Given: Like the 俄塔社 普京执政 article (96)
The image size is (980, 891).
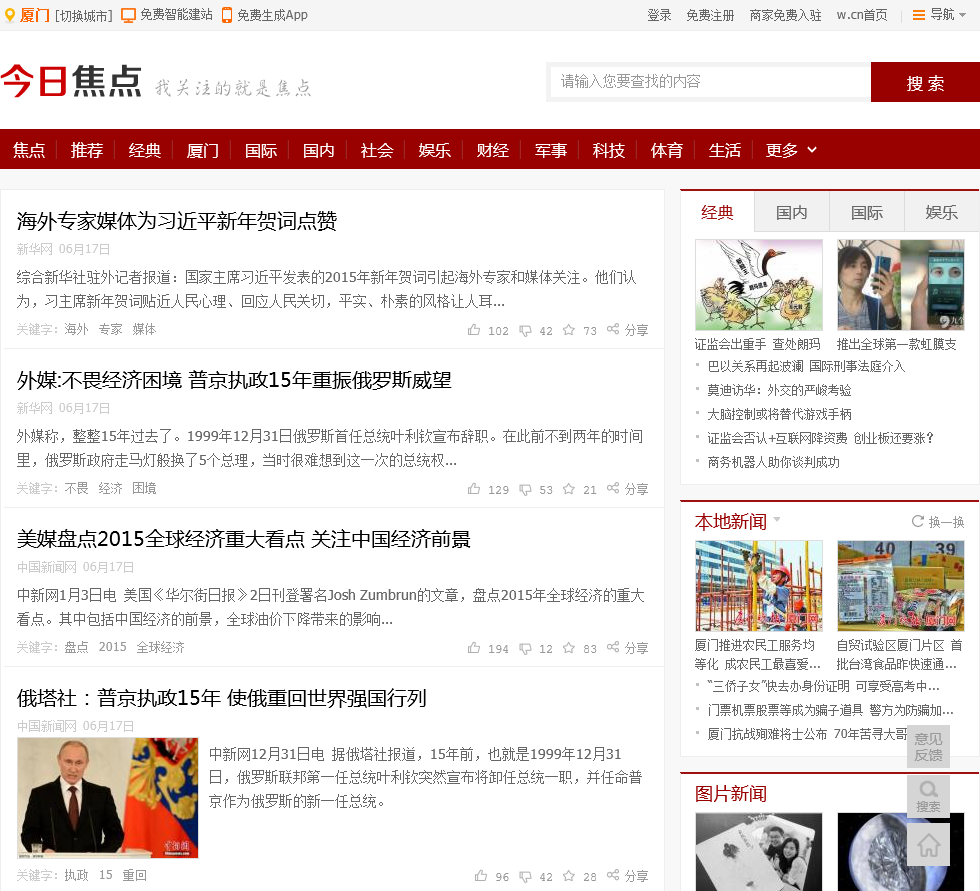Looking at the screenshot, I should (481, 876).
